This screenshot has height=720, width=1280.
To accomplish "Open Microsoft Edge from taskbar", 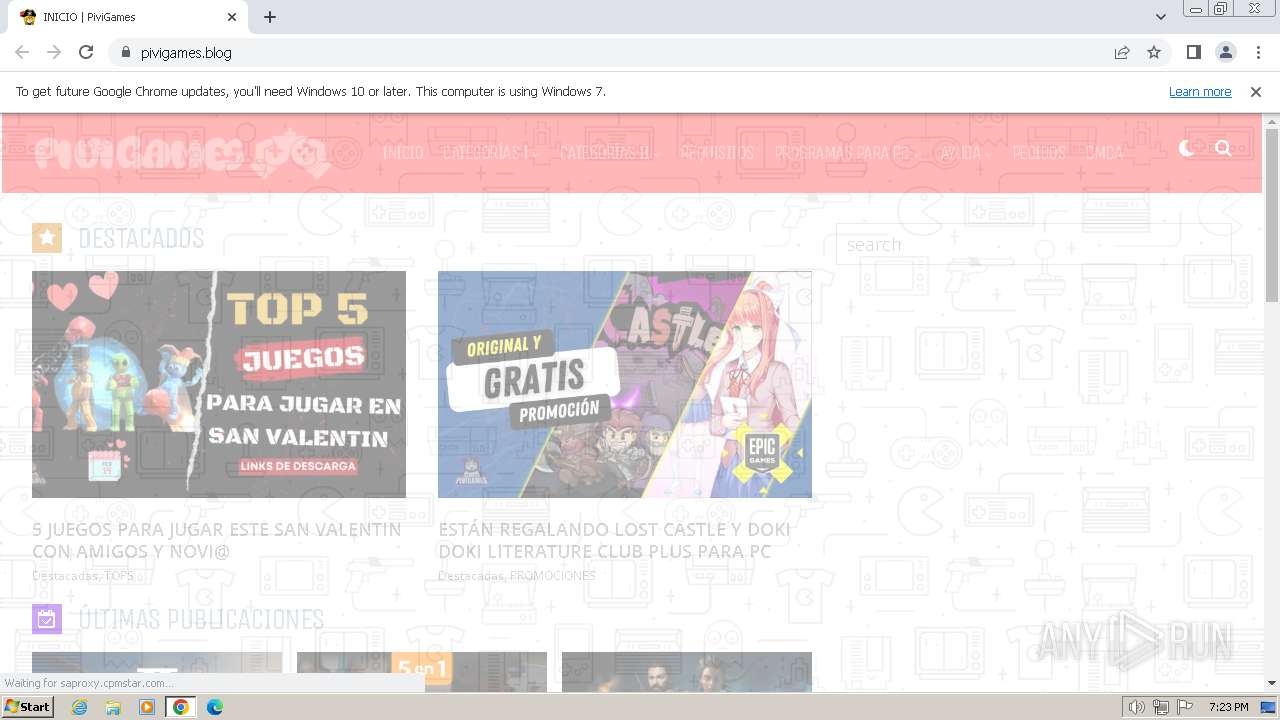I will point(214,707).
